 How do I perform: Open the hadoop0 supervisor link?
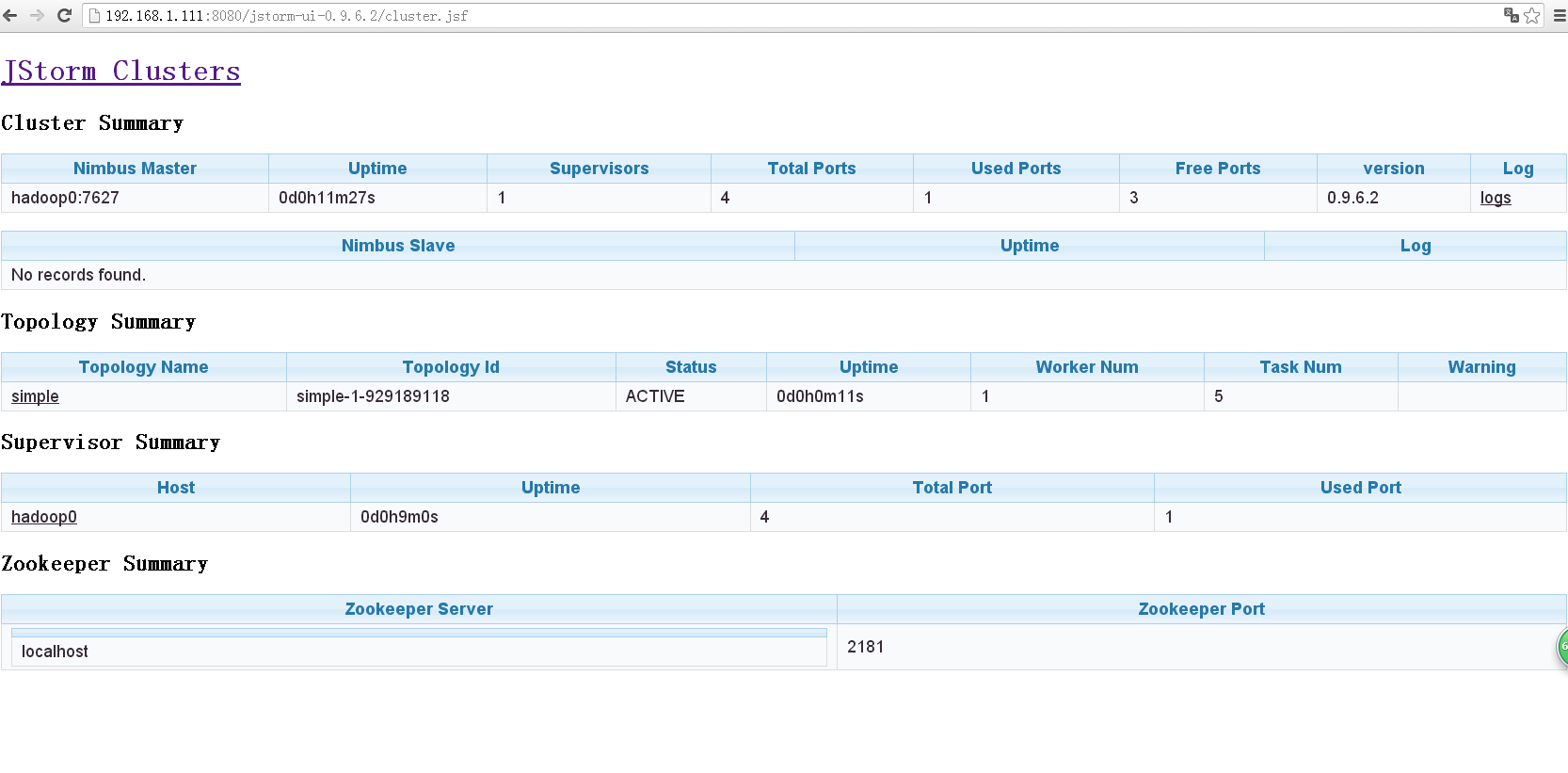click(x=44, y=517)
